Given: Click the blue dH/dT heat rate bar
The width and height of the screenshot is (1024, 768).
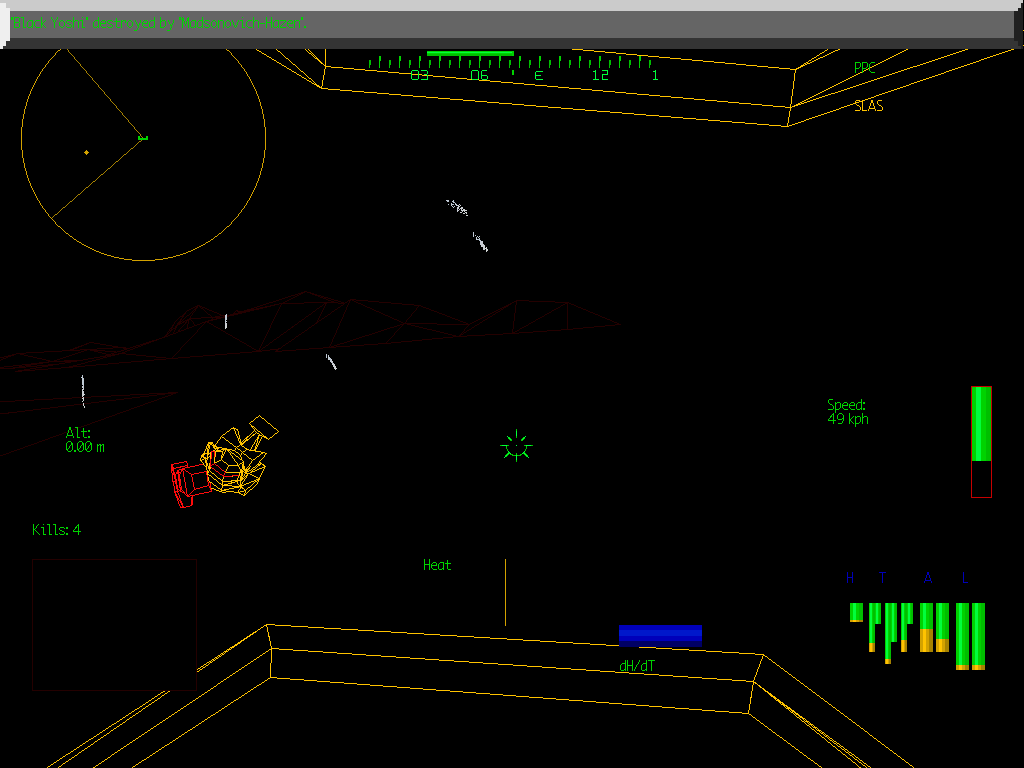Looking at the screenshot, I should point(660,635).
